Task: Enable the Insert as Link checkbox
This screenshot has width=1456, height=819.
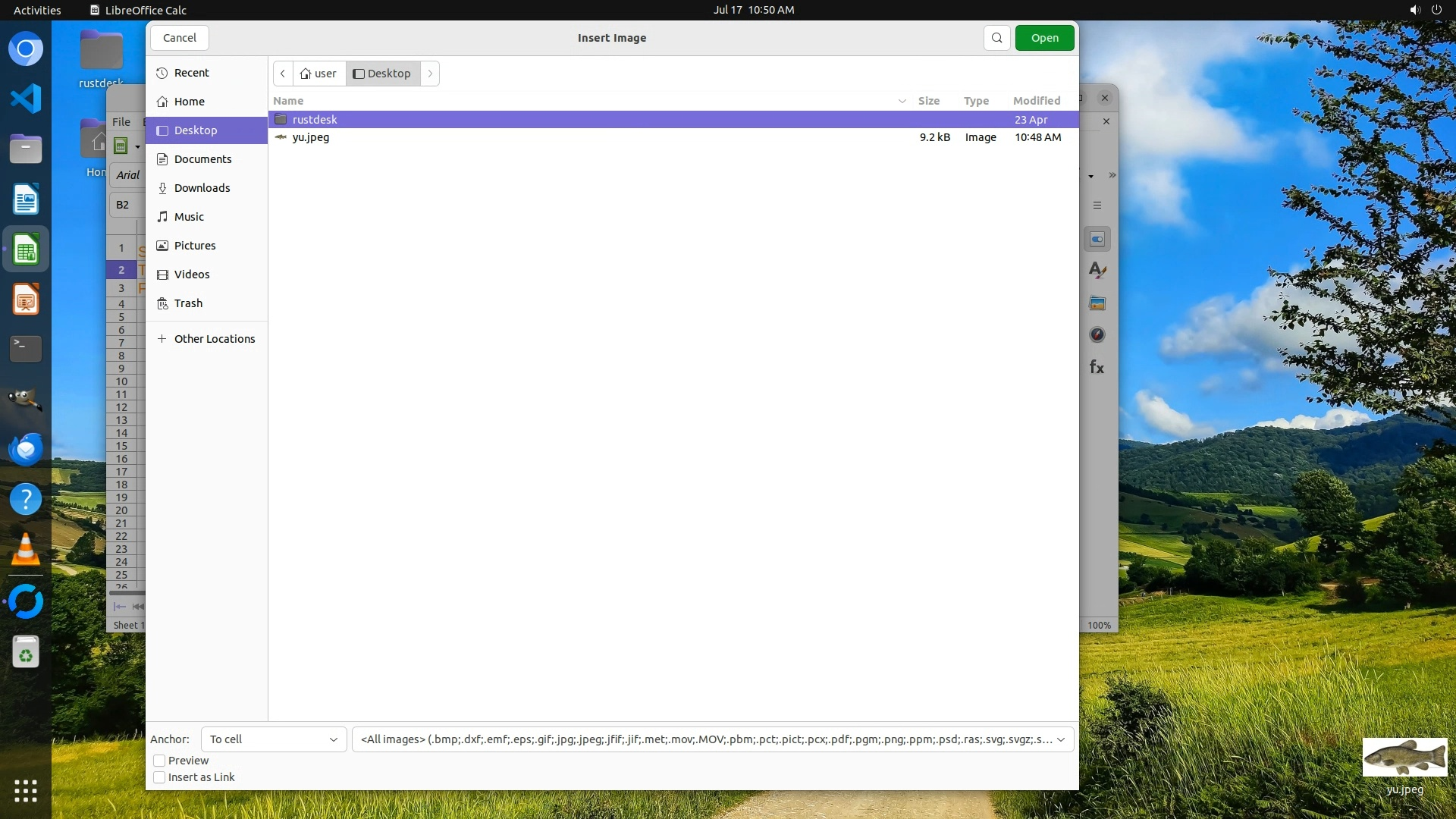Action: pyautogui.click(x=159, y=777)
